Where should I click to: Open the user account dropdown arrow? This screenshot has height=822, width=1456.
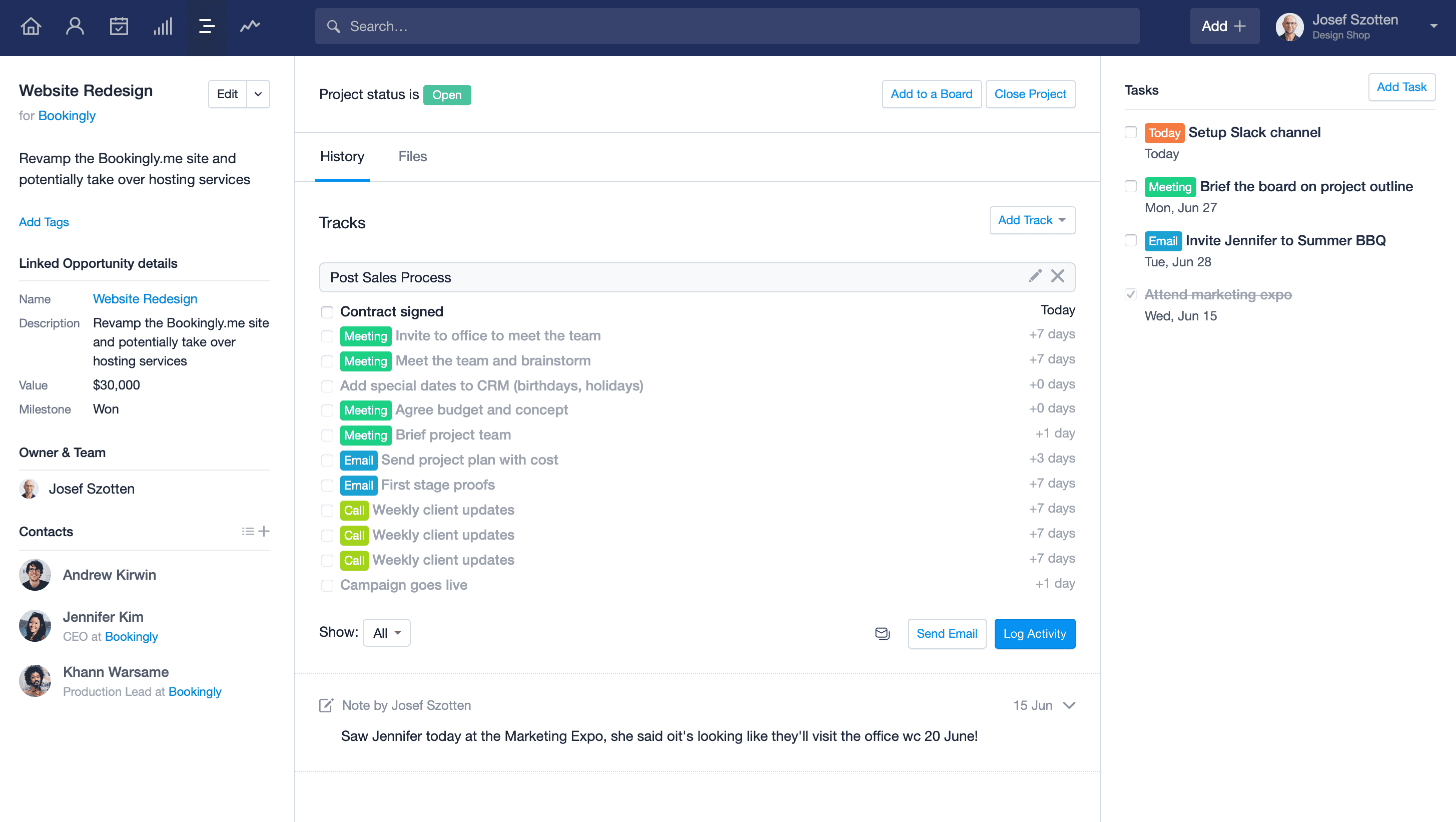[x=1434, y=26]
